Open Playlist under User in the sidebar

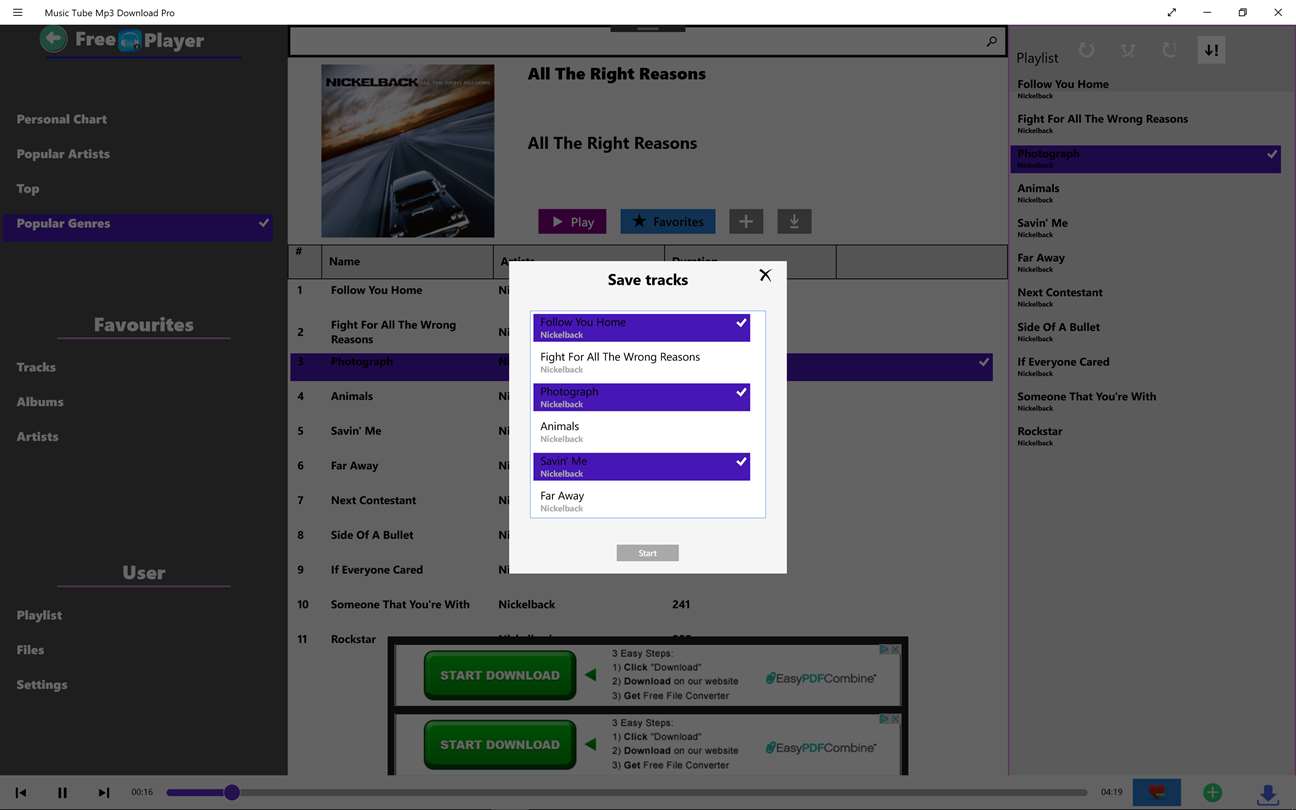39,615
